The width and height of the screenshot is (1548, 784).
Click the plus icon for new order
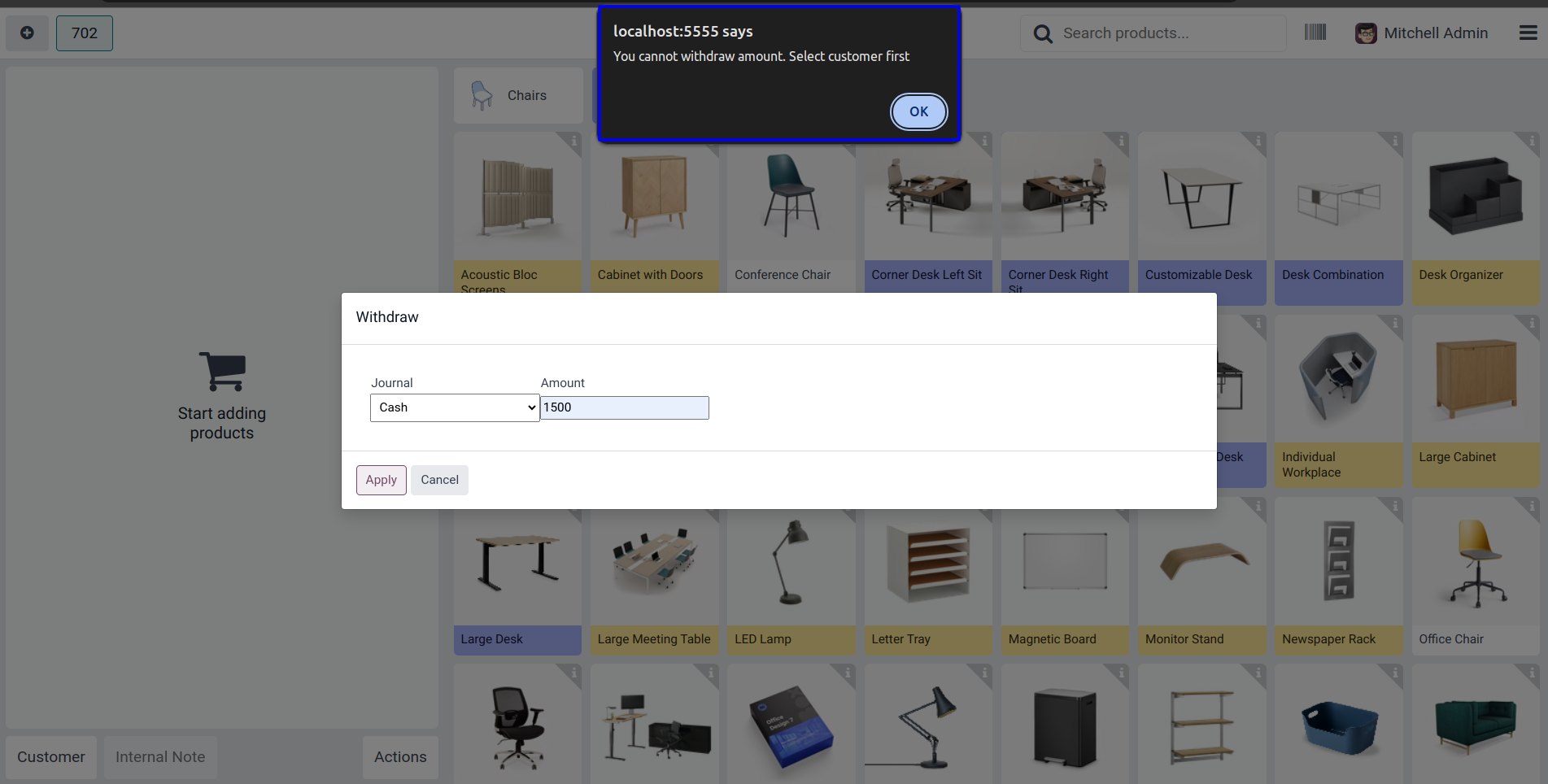click(x=27, y=33)
